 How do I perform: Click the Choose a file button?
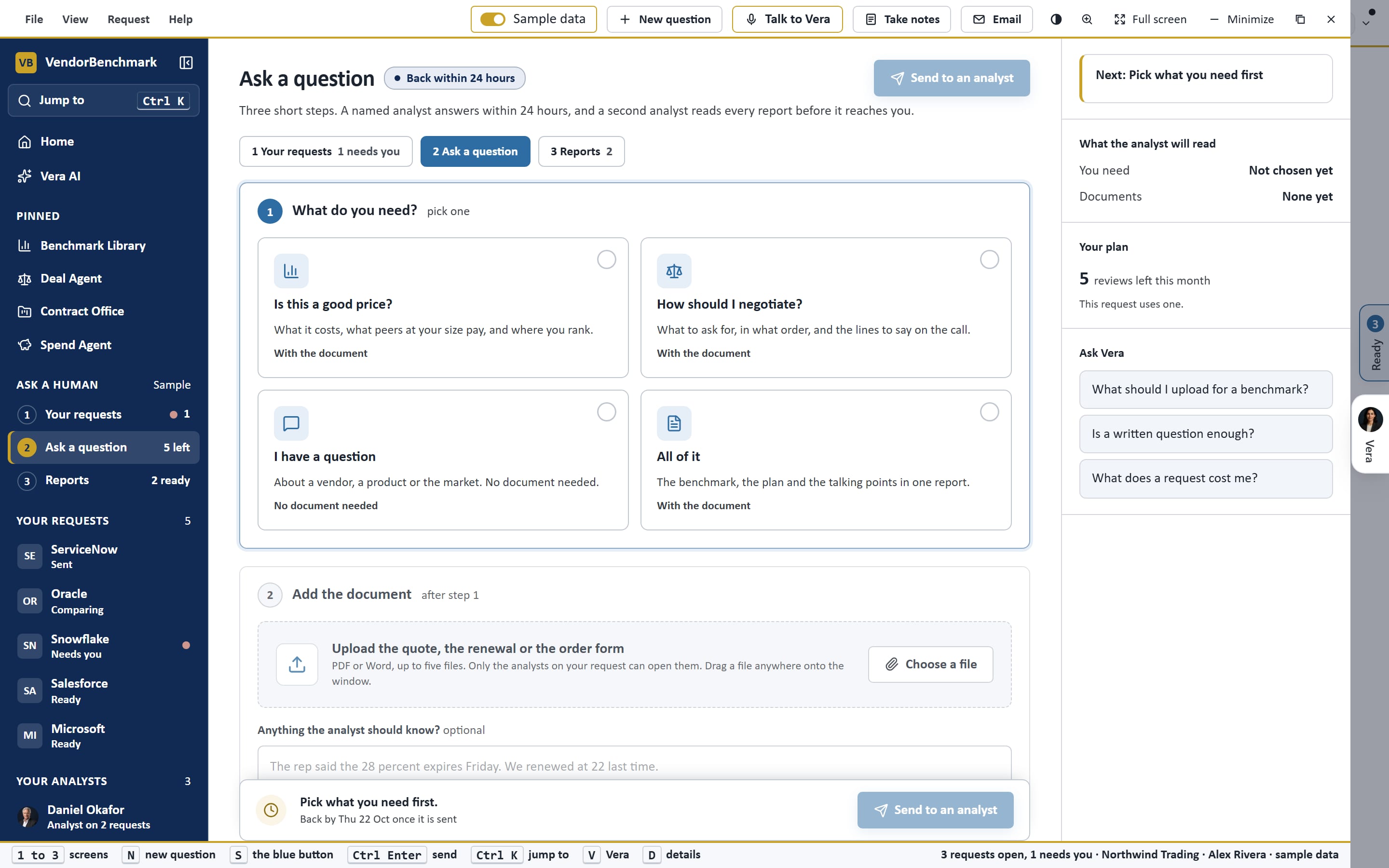coord(930,664)
